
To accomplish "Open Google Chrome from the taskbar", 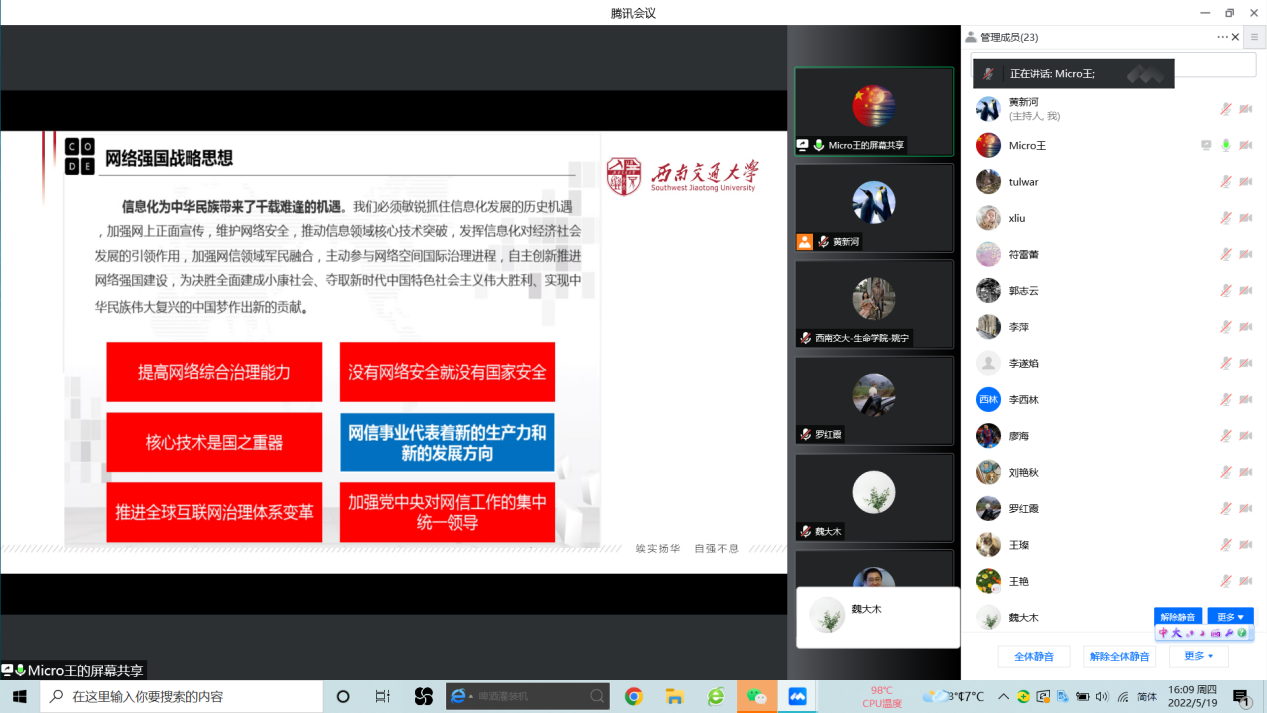I will coord(633,696).
